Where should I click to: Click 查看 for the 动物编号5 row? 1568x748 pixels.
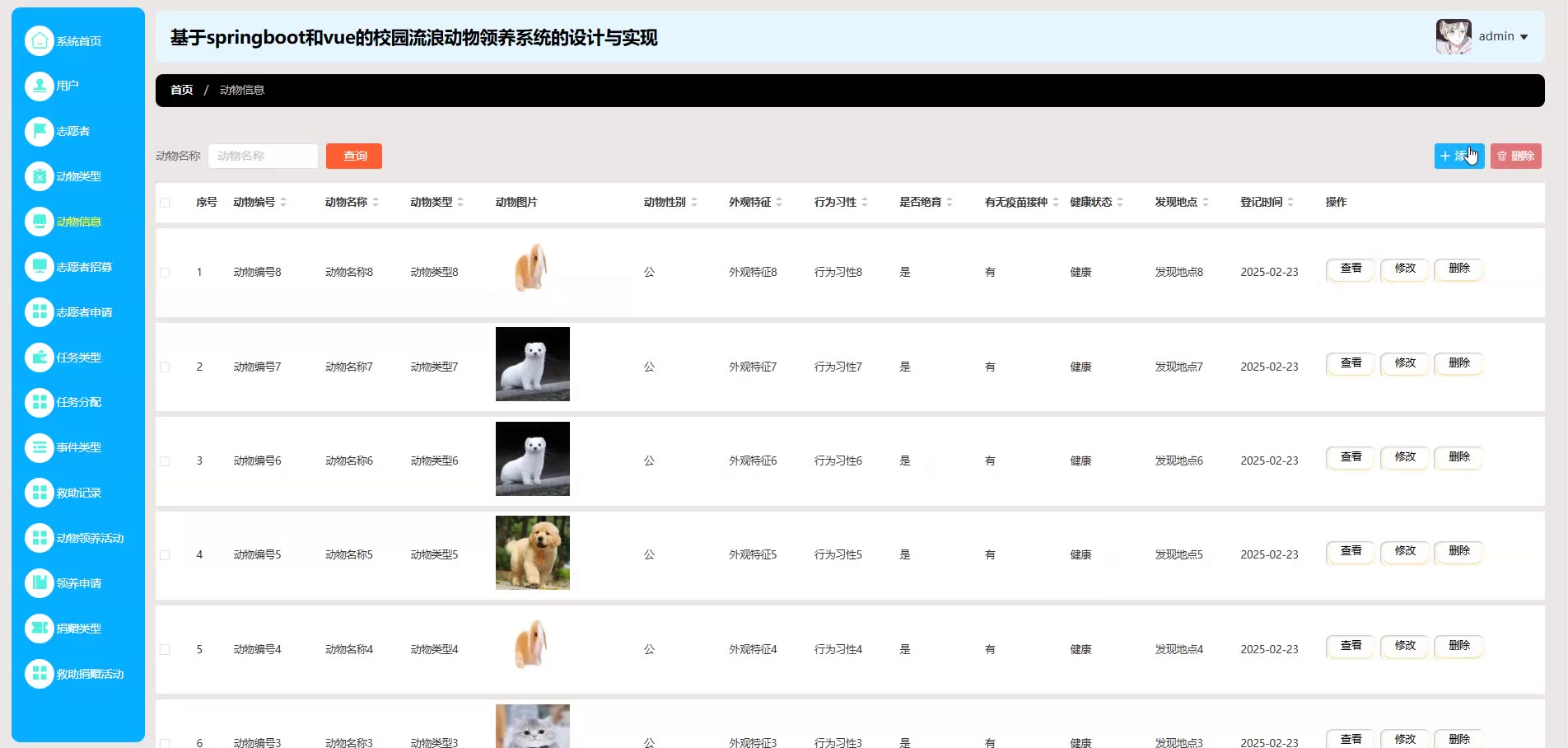(x=1351, y=552)
